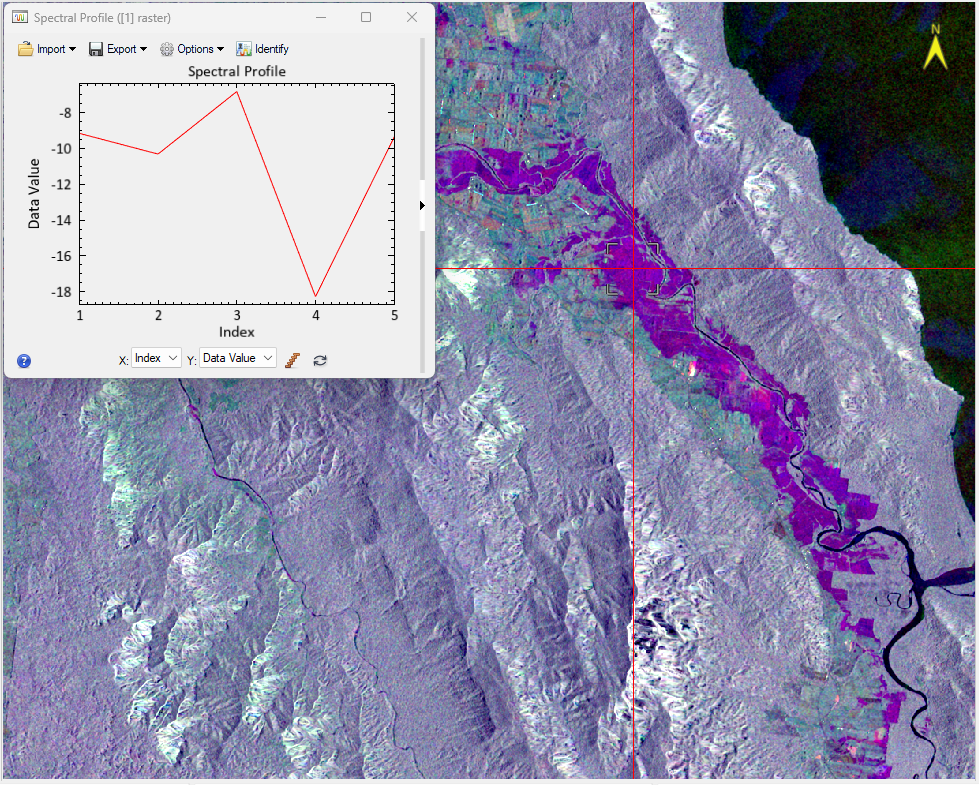This screenshot has width=979, height=785.
Task: Open the Import menu folder icon
Action: point(26,49)
